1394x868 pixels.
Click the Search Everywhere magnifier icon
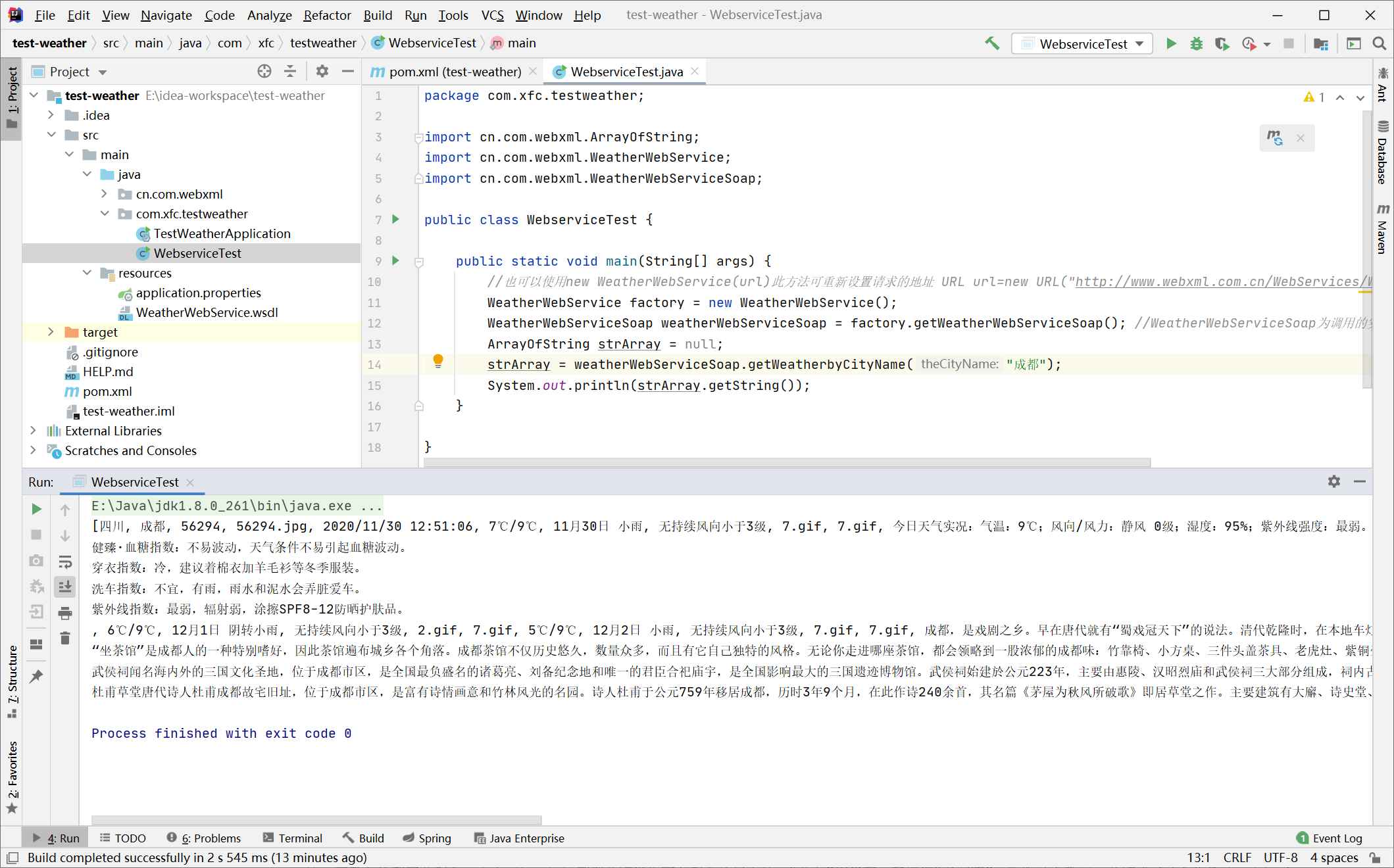click(1380, 43)
